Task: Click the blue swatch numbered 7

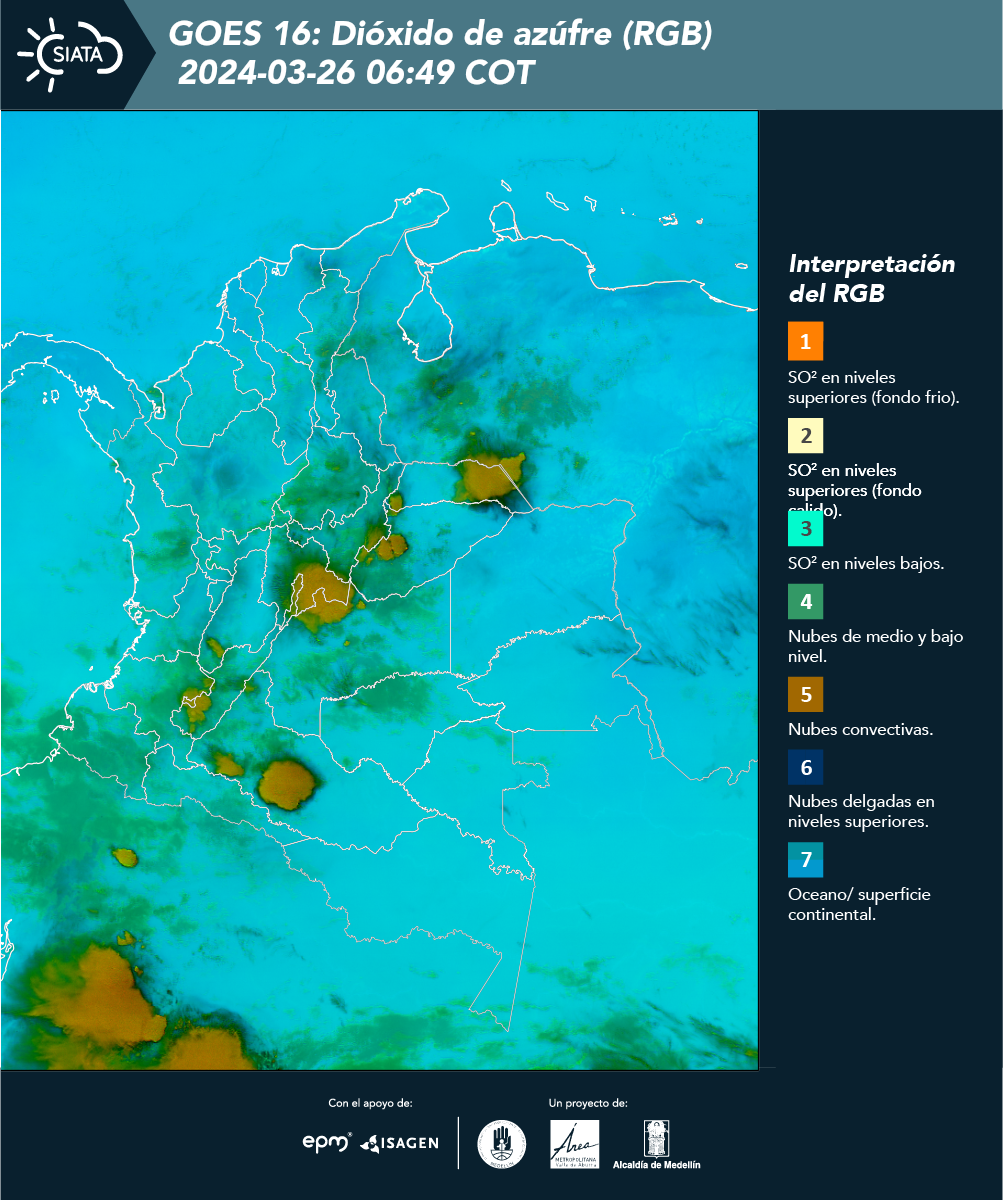Action: pos(806,860)
